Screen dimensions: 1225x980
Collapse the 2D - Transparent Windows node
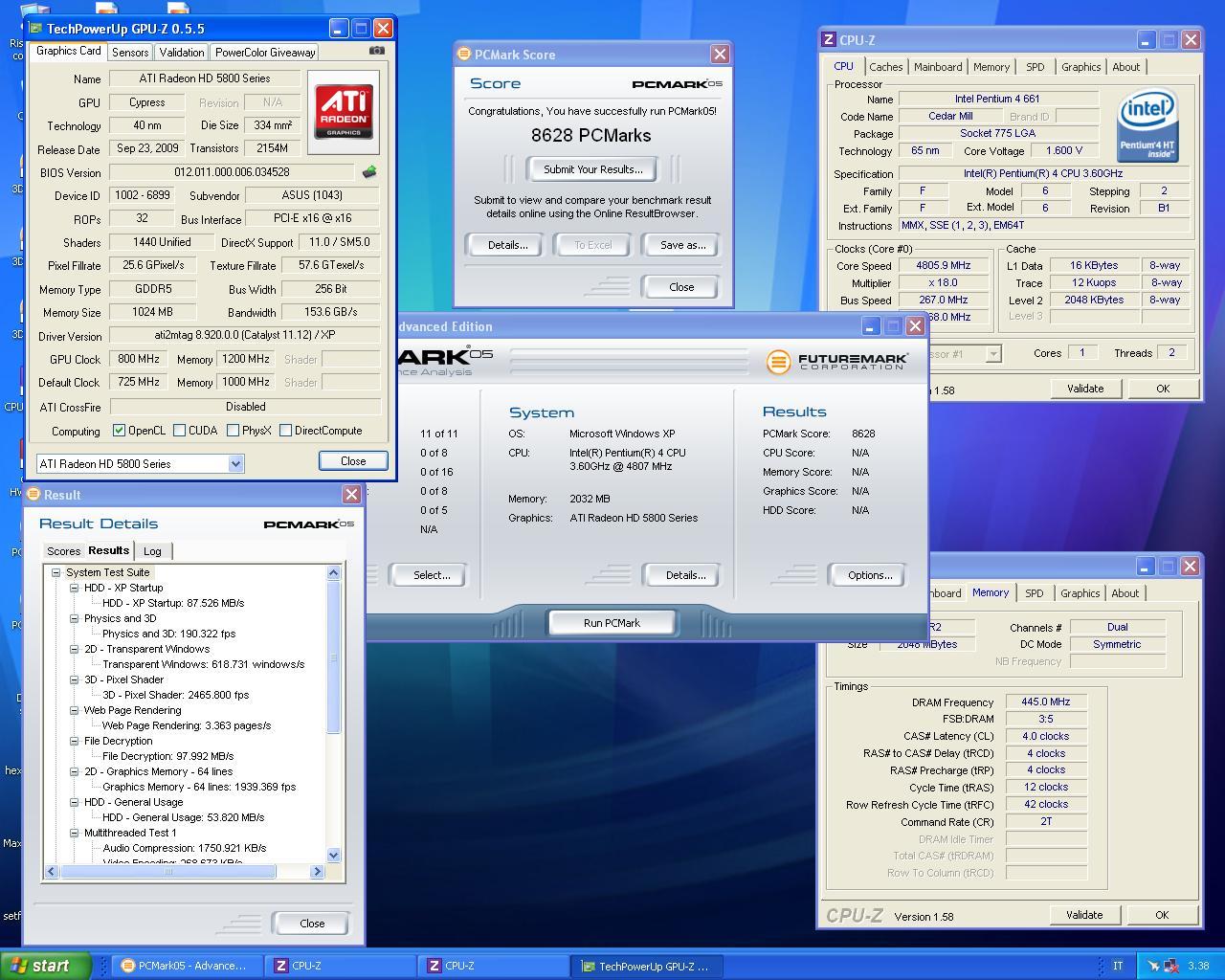pyautogui.click(x=75, y=649)
